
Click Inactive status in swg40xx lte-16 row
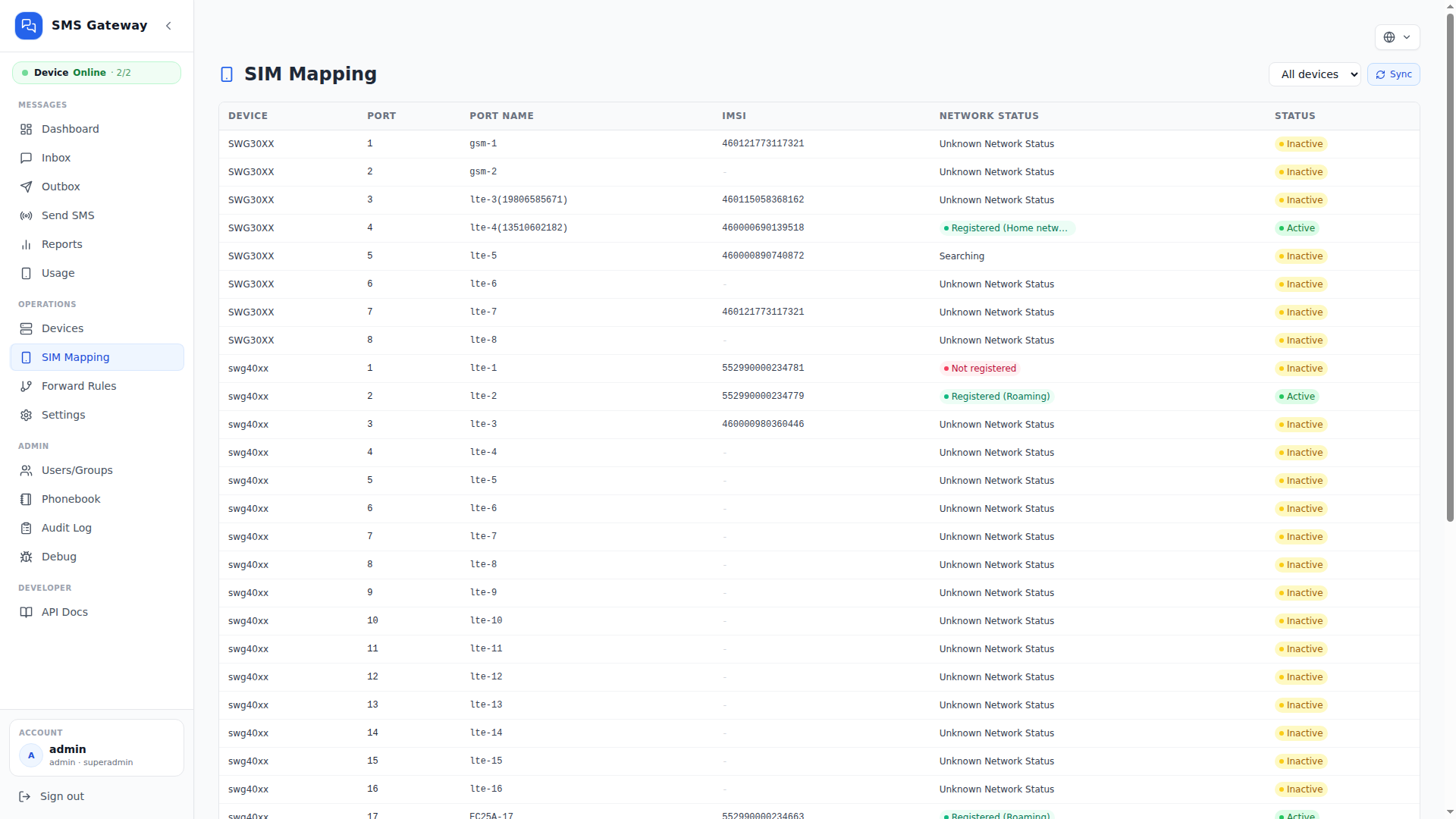[x=1301, y=789]
